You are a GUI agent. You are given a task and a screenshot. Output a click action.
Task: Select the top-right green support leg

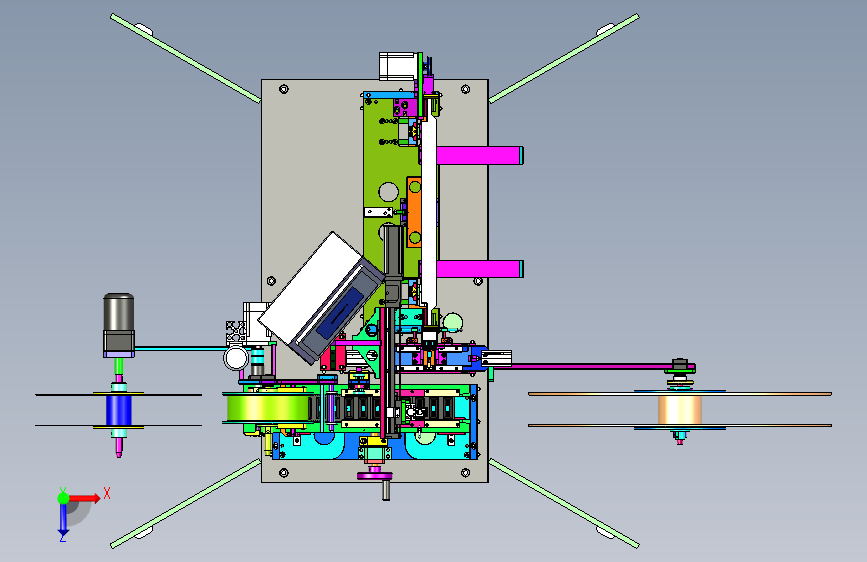(564, 58)
